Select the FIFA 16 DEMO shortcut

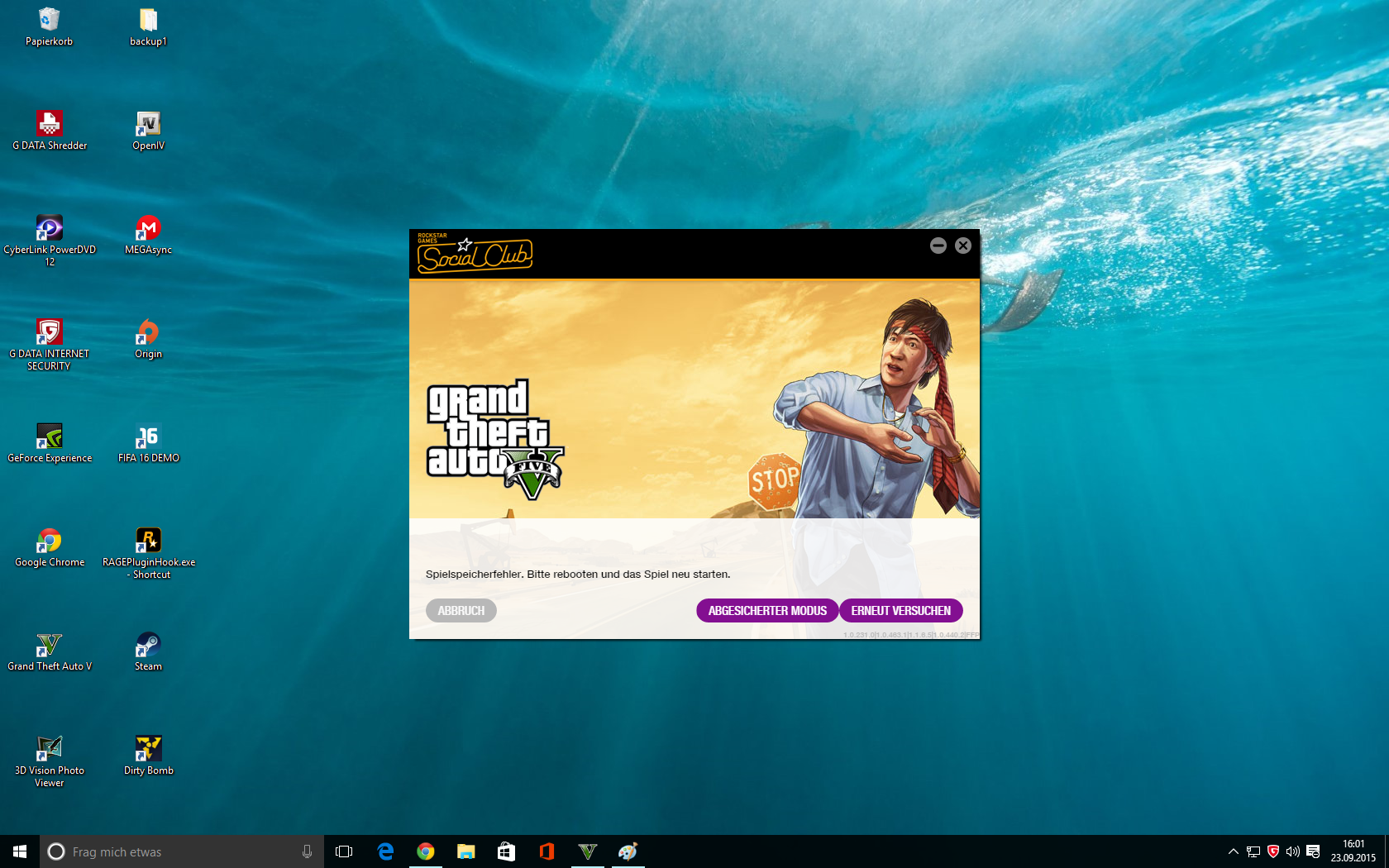(x=148, y=443)
